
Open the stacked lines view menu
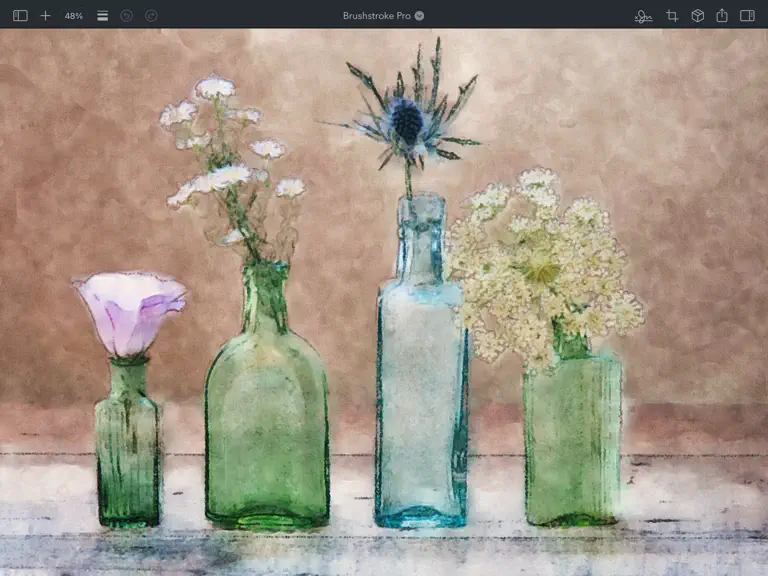(102, 16)
